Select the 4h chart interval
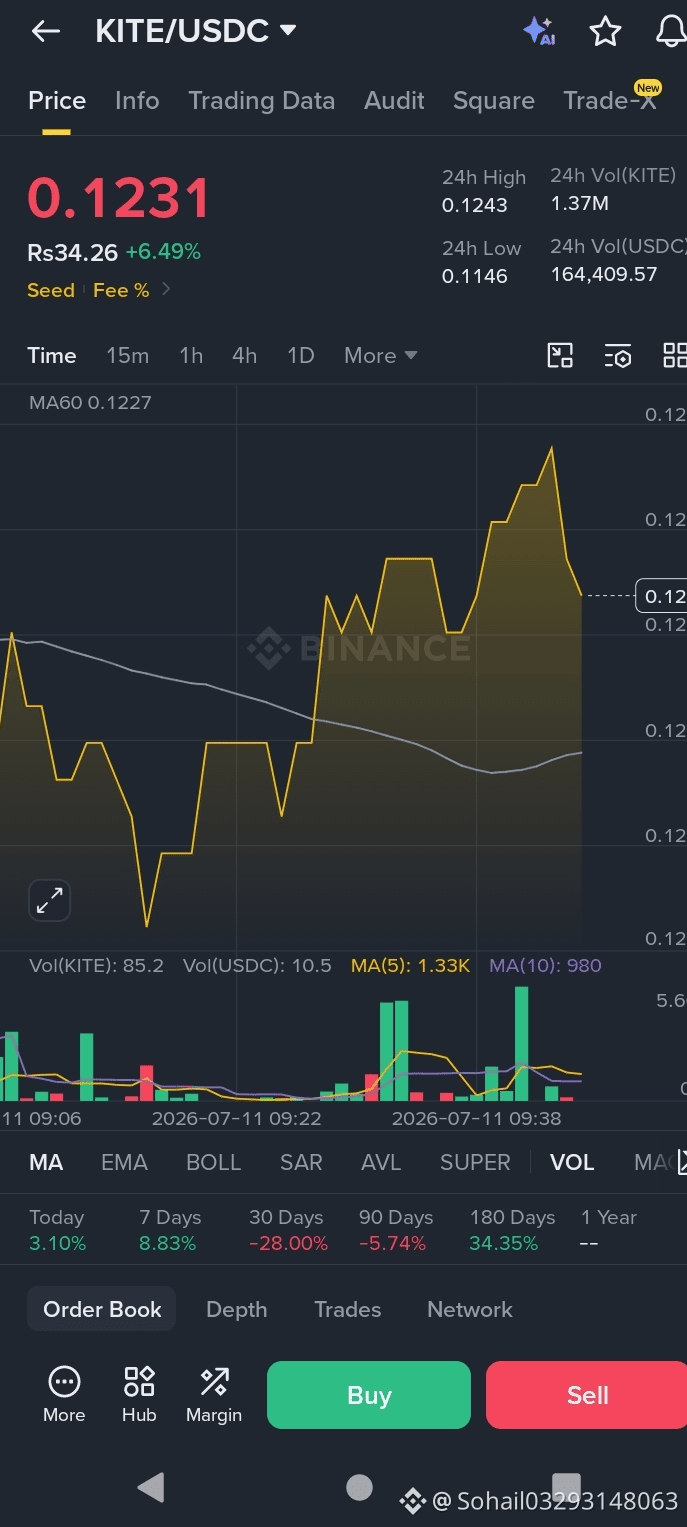687x1527 pixels. coord(244,355)
